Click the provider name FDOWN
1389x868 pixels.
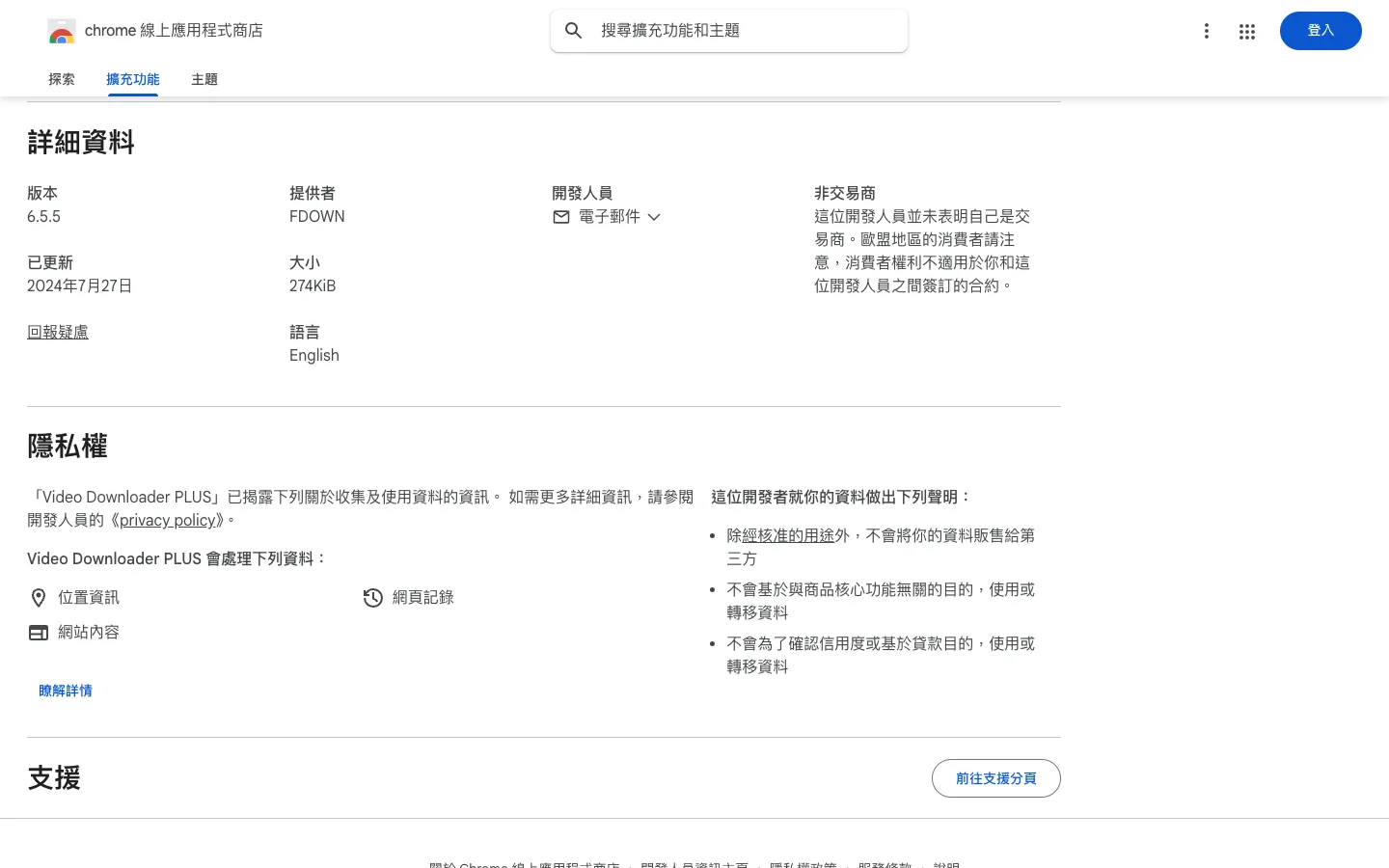click(317, 217)
